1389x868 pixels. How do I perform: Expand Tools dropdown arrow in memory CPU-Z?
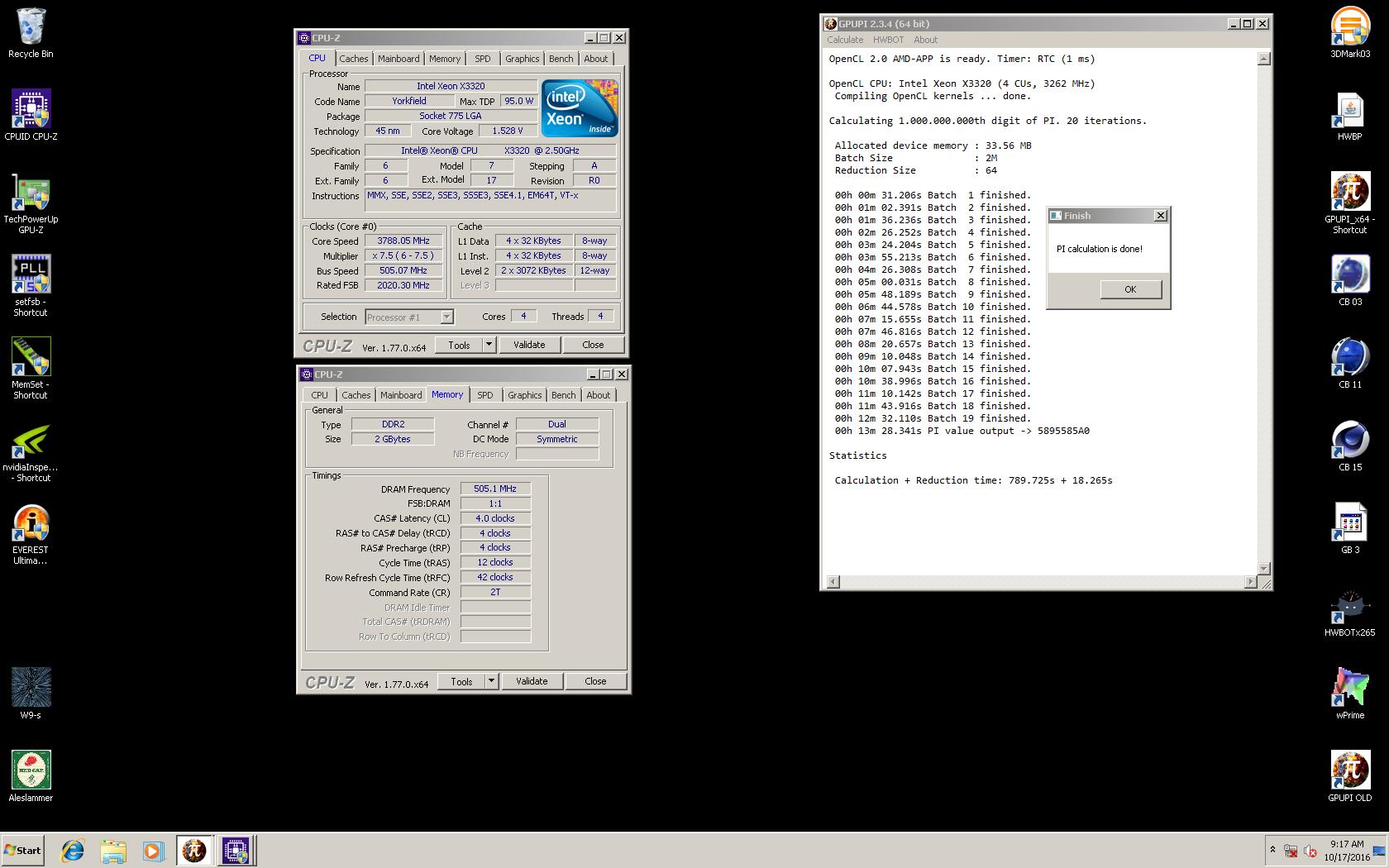click(491, 681)
